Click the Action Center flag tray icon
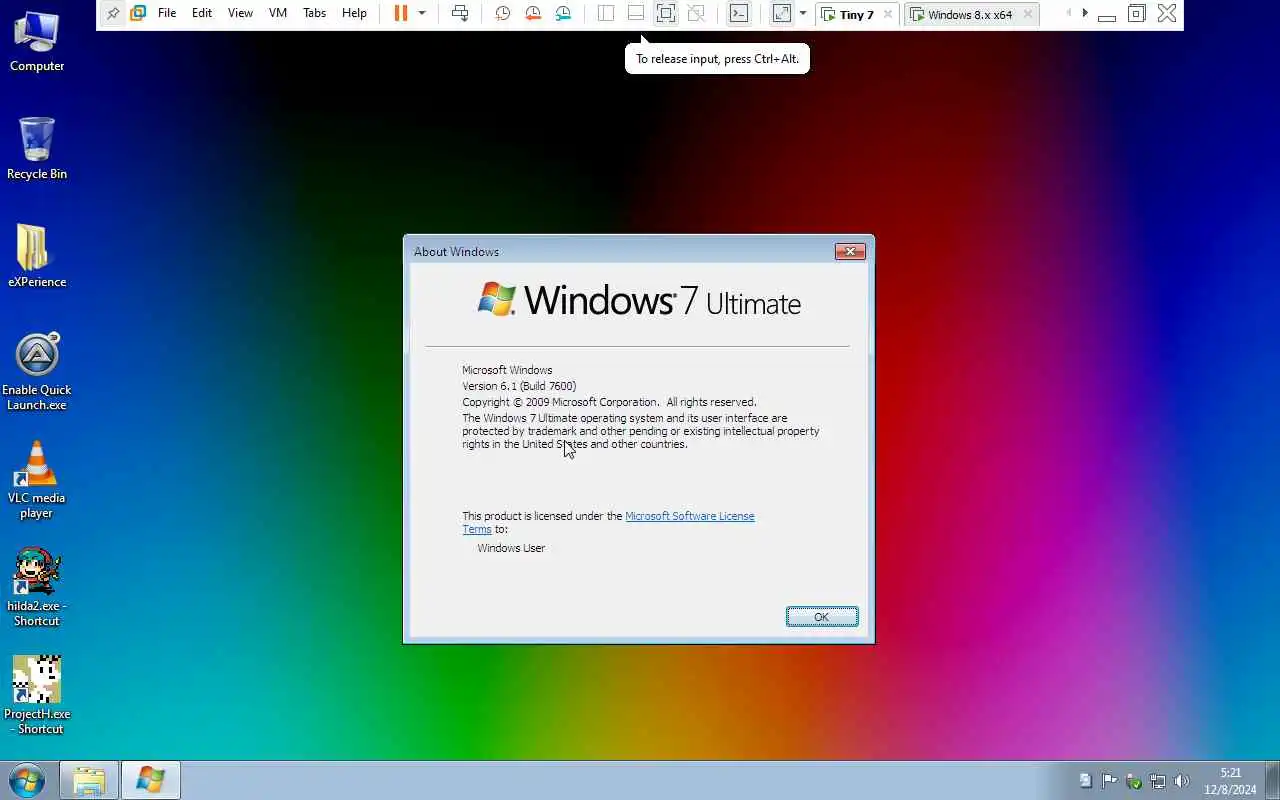Image resolution: width=1280 pixels, height=800 pixels. point(1110,781)
